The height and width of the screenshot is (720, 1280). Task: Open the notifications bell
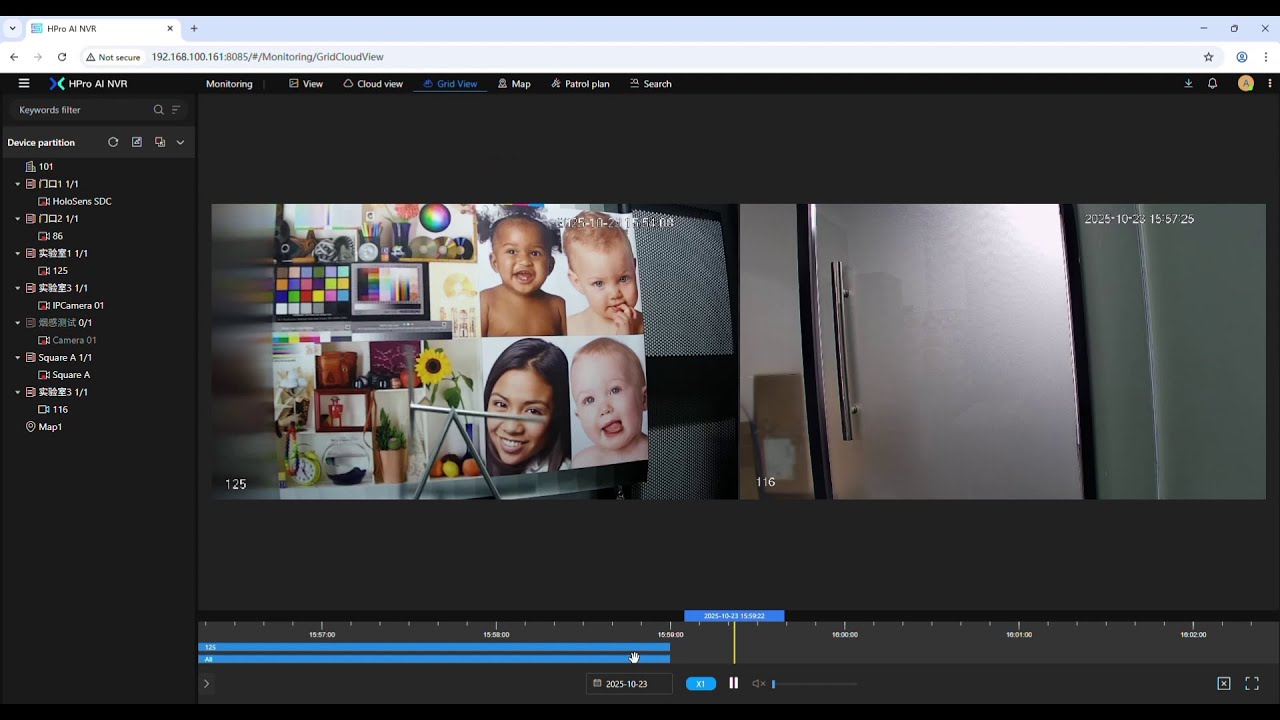[1212, 84]
